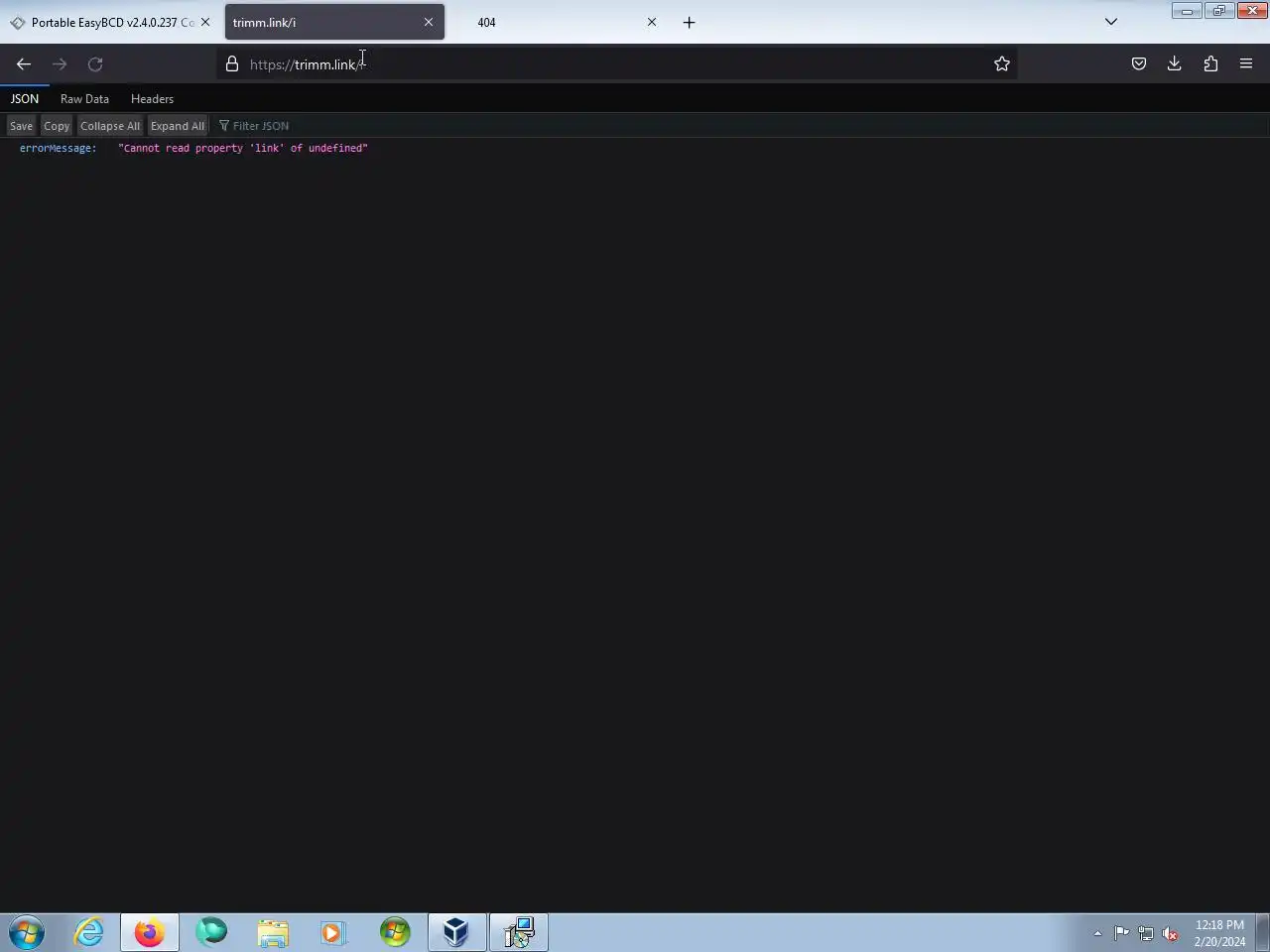Screen dimensions: 1270x952
Task: Show hidden system tray icons
Action: (x=1097, y=933)
